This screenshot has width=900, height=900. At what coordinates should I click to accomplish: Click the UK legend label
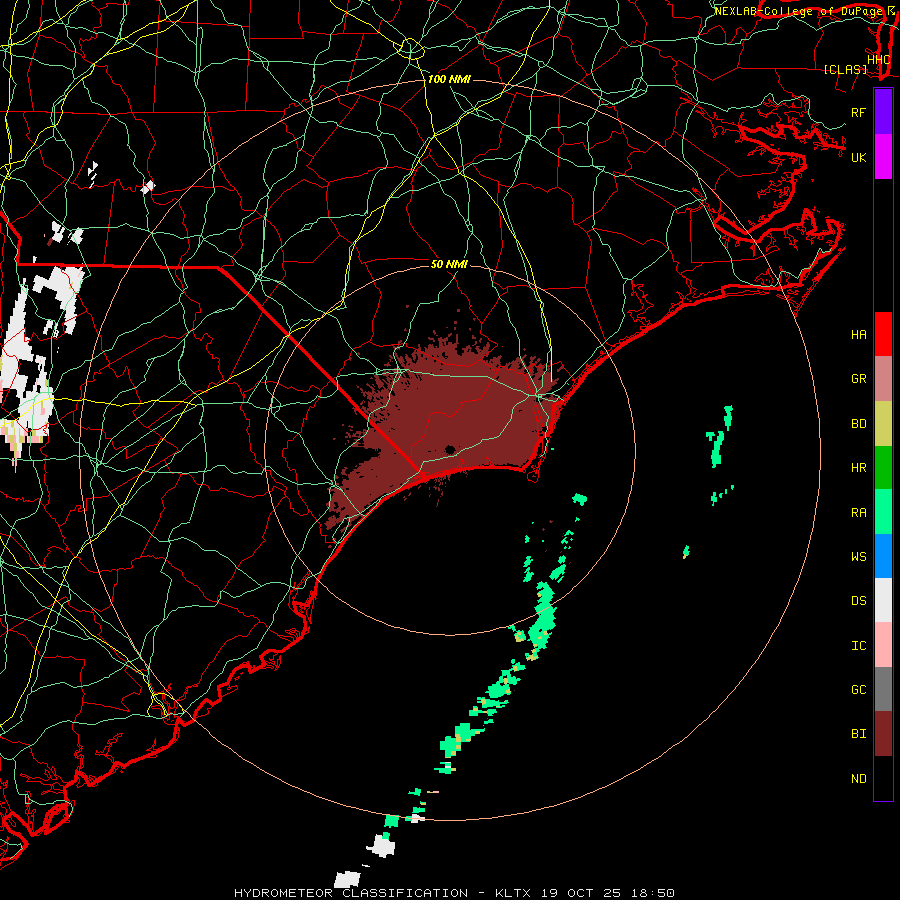858,157
